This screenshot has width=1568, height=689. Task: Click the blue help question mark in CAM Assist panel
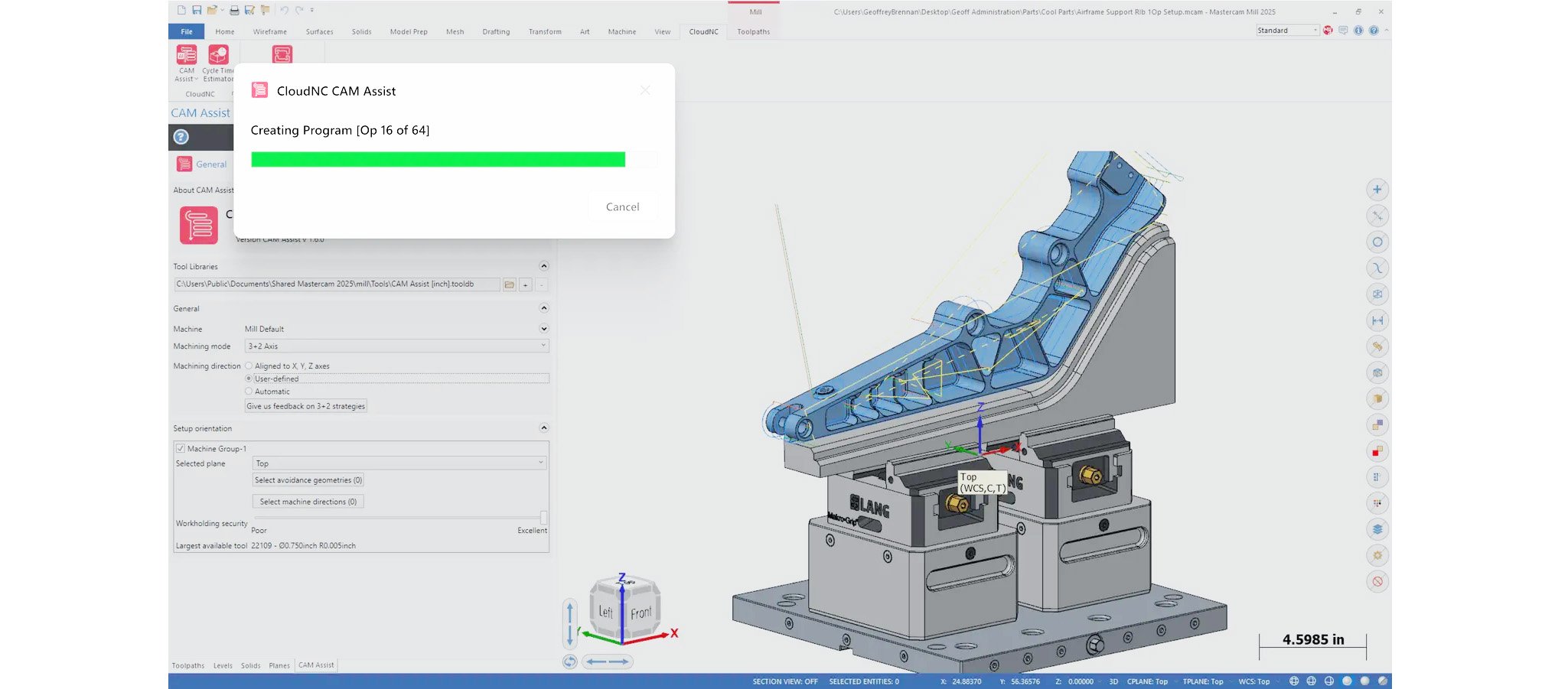tap(181, 137)
